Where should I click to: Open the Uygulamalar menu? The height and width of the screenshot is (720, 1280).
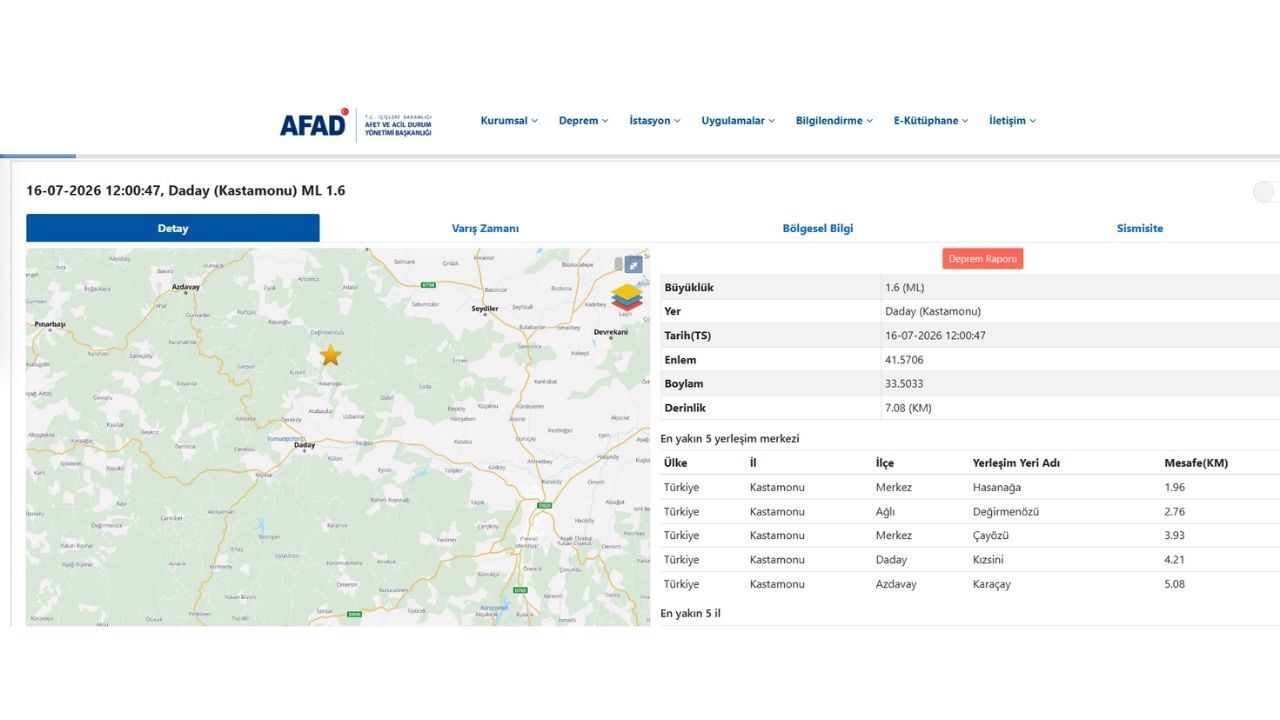738,121
